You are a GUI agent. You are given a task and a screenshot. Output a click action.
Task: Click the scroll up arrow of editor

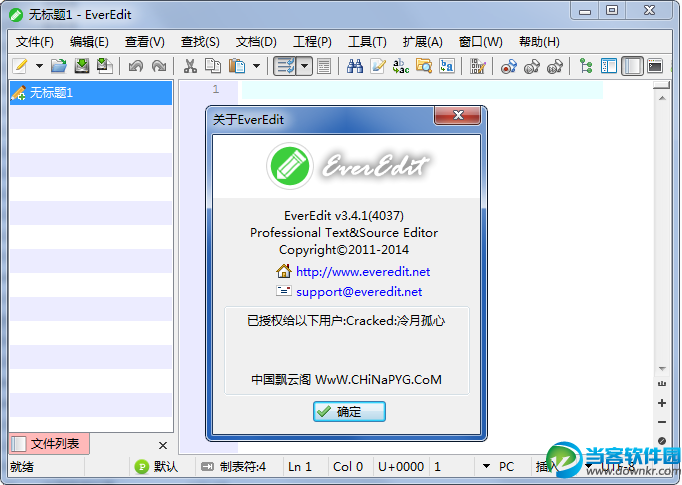tap(662, 98)
